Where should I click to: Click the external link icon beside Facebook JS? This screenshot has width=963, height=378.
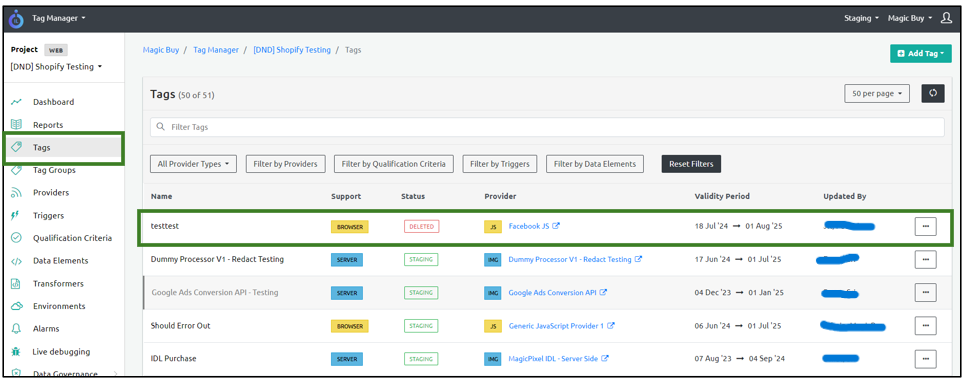pos(556,226)
